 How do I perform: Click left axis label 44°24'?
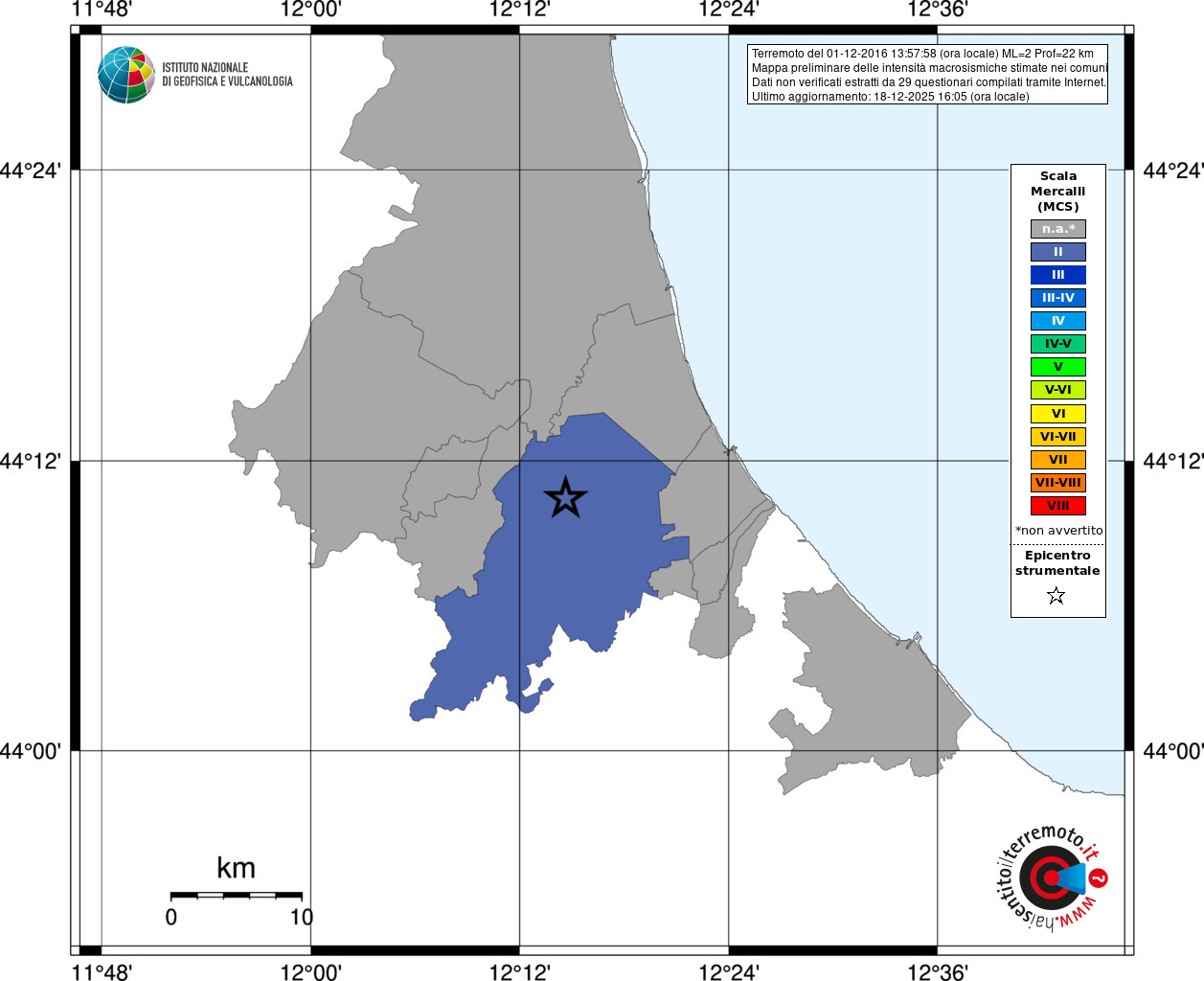(x=31, y=171)
